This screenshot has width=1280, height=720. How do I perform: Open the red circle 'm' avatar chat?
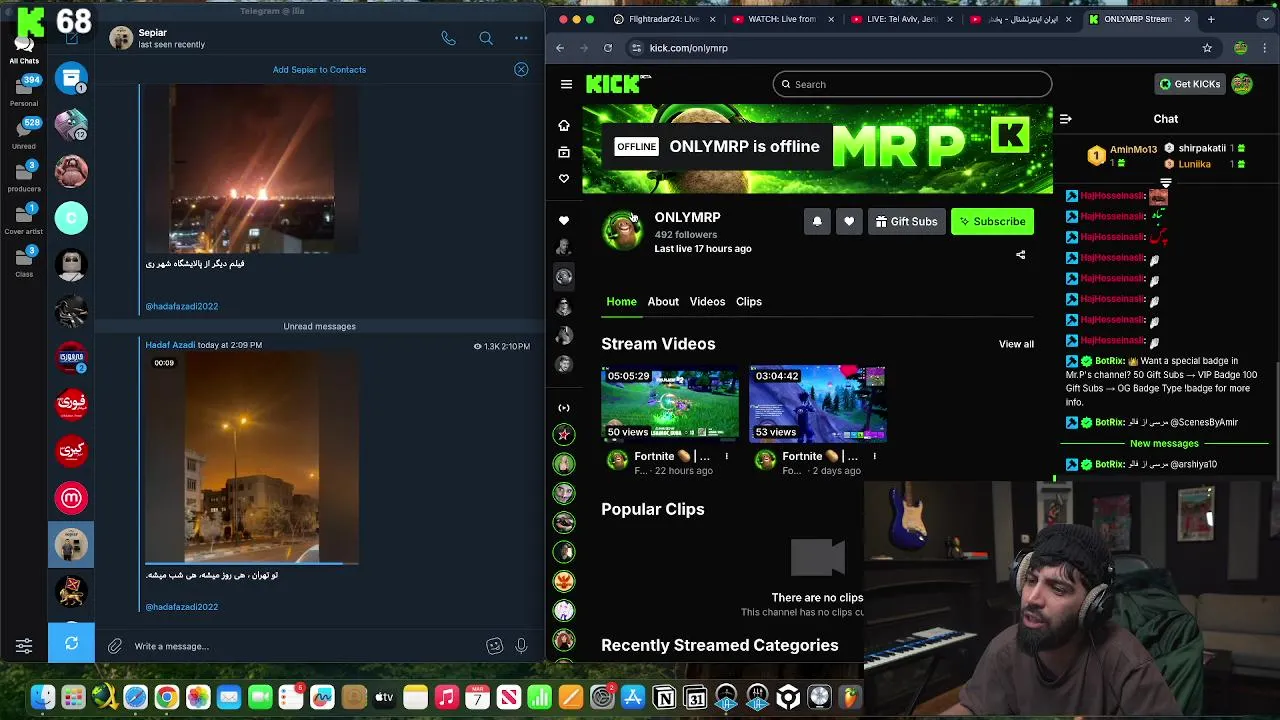click(71, 497)
